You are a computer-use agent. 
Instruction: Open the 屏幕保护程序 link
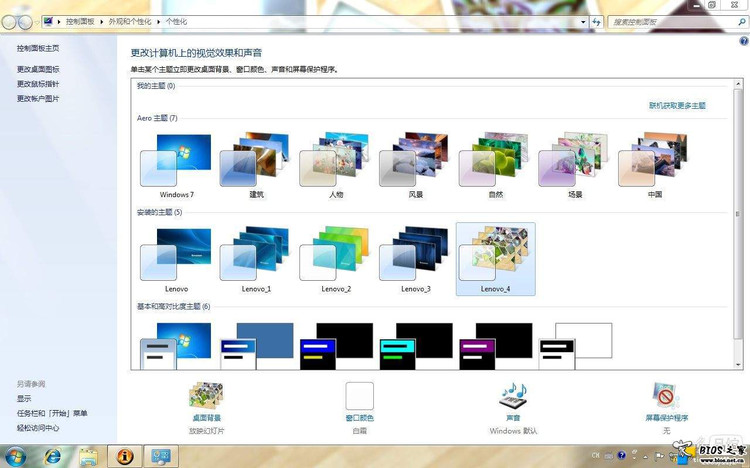click(x=667, y=418)
